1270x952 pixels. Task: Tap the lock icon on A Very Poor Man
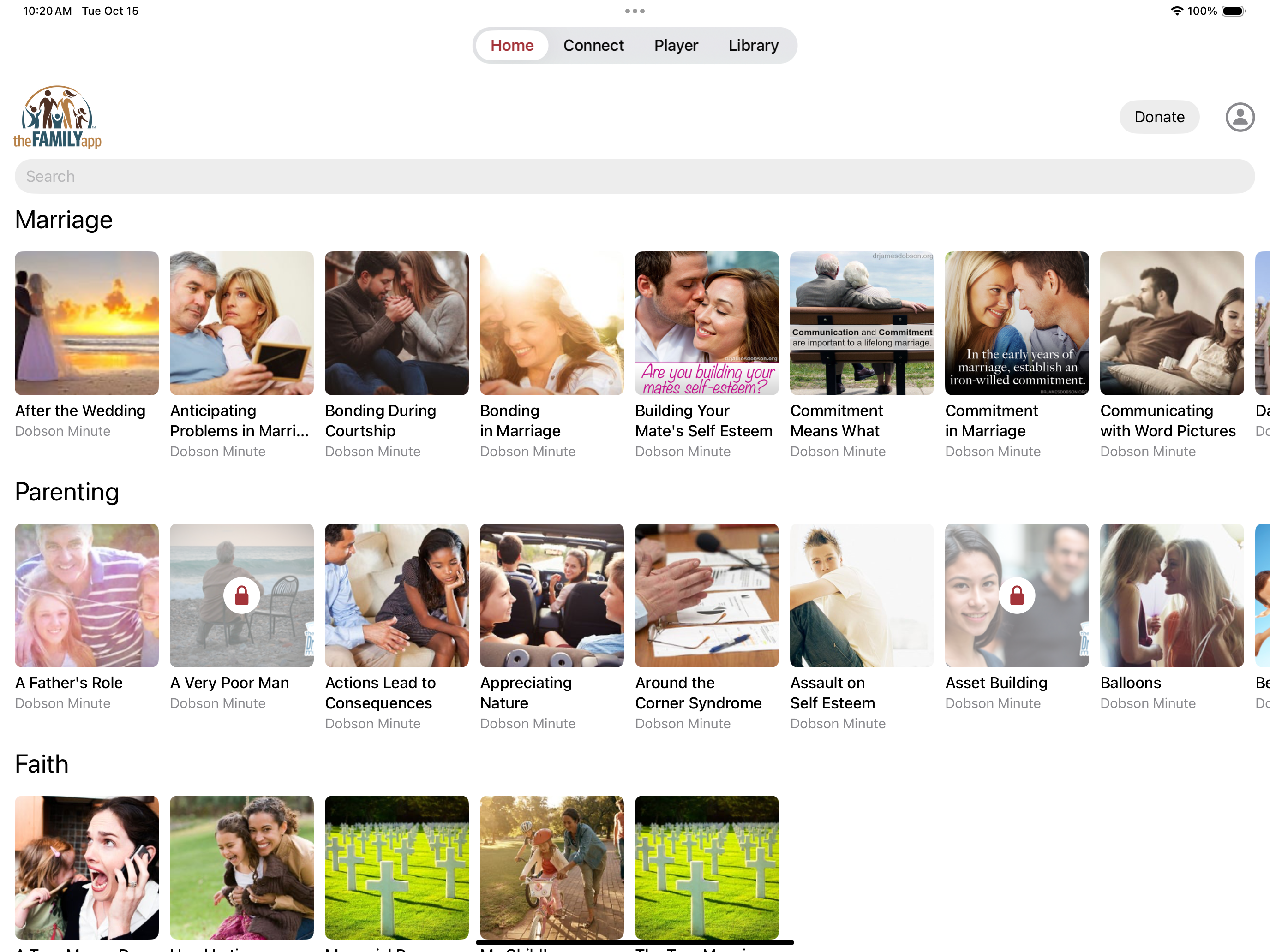coord(242,595)
